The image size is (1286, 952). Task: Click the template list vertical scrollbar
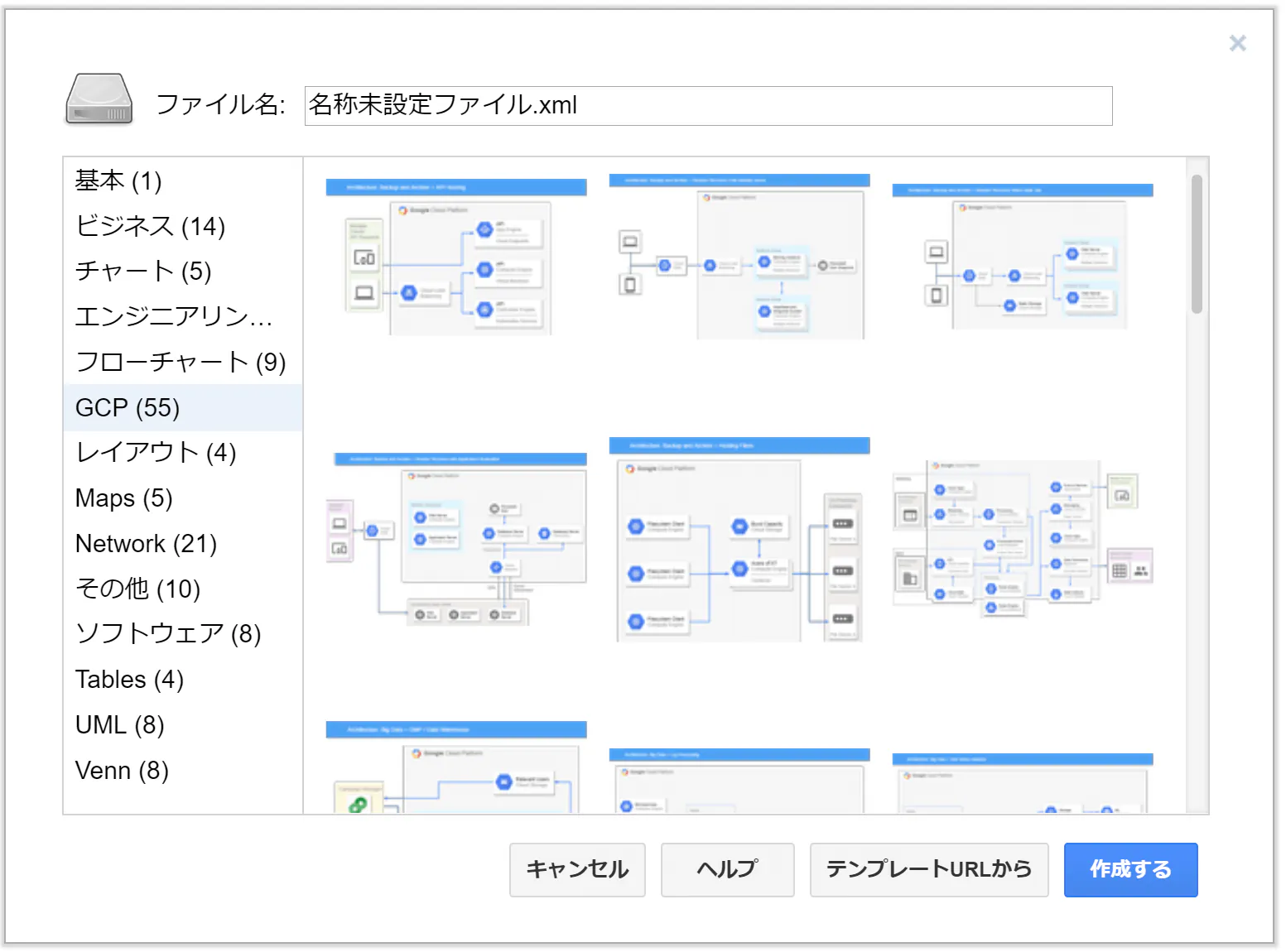pos(1197,244)
